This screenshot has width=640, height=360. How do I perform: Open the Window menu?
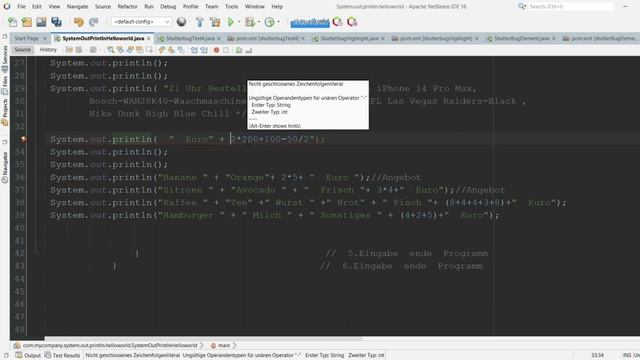pos(255,7)
